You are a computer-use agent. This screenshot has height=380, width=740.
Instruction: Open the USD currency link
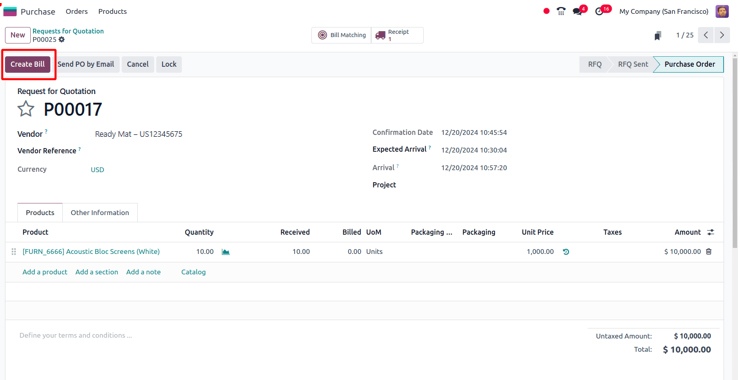click(97, 170)
